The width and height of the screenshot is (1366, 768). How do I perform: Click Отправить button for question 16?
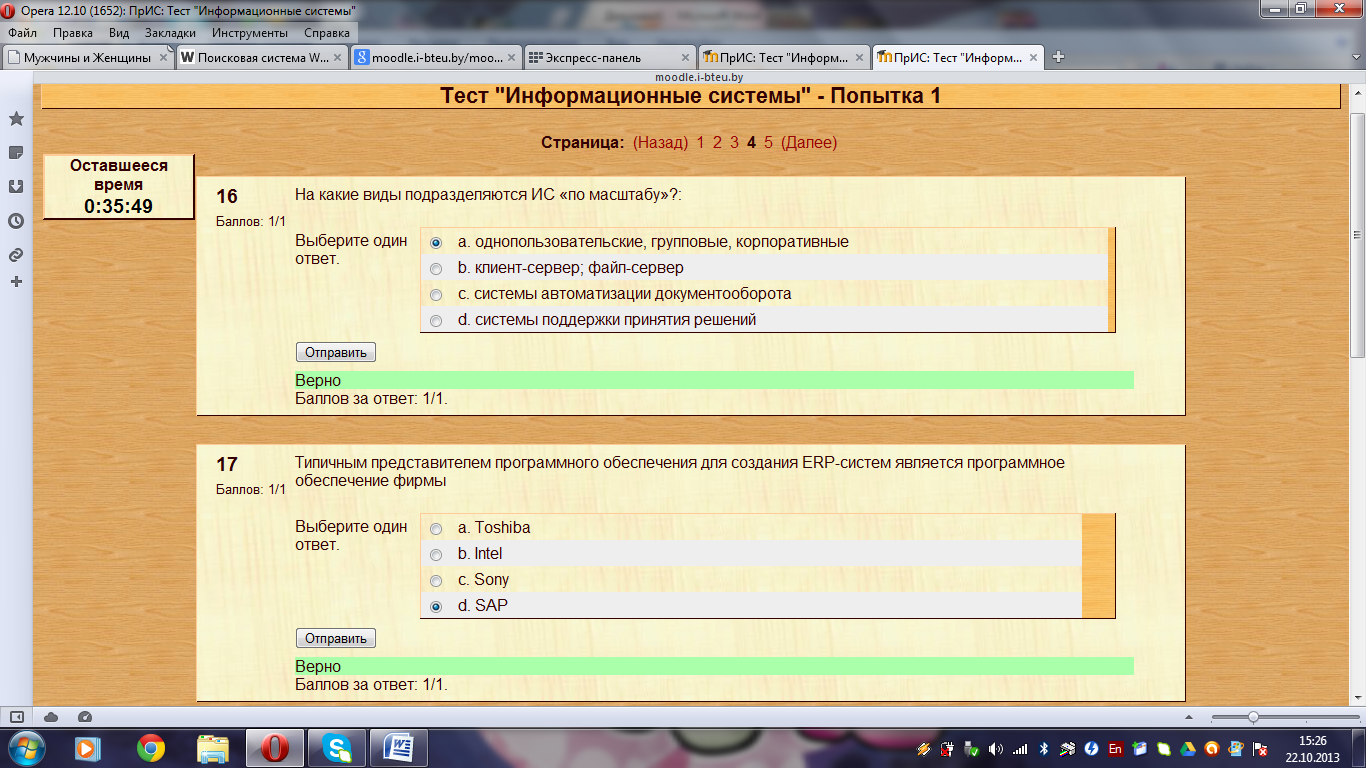tap(336, 352)
